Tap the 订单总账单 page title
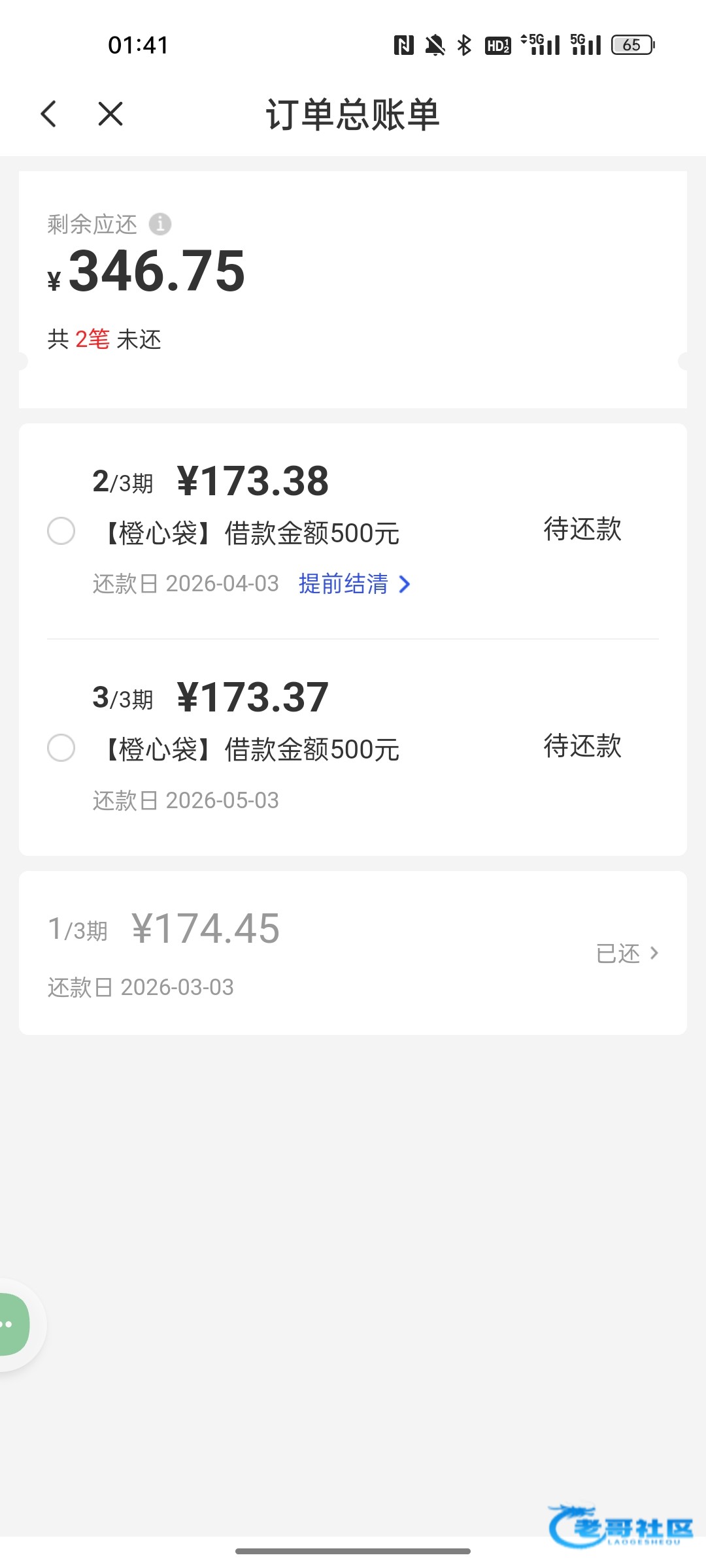 tap(352, 115)
